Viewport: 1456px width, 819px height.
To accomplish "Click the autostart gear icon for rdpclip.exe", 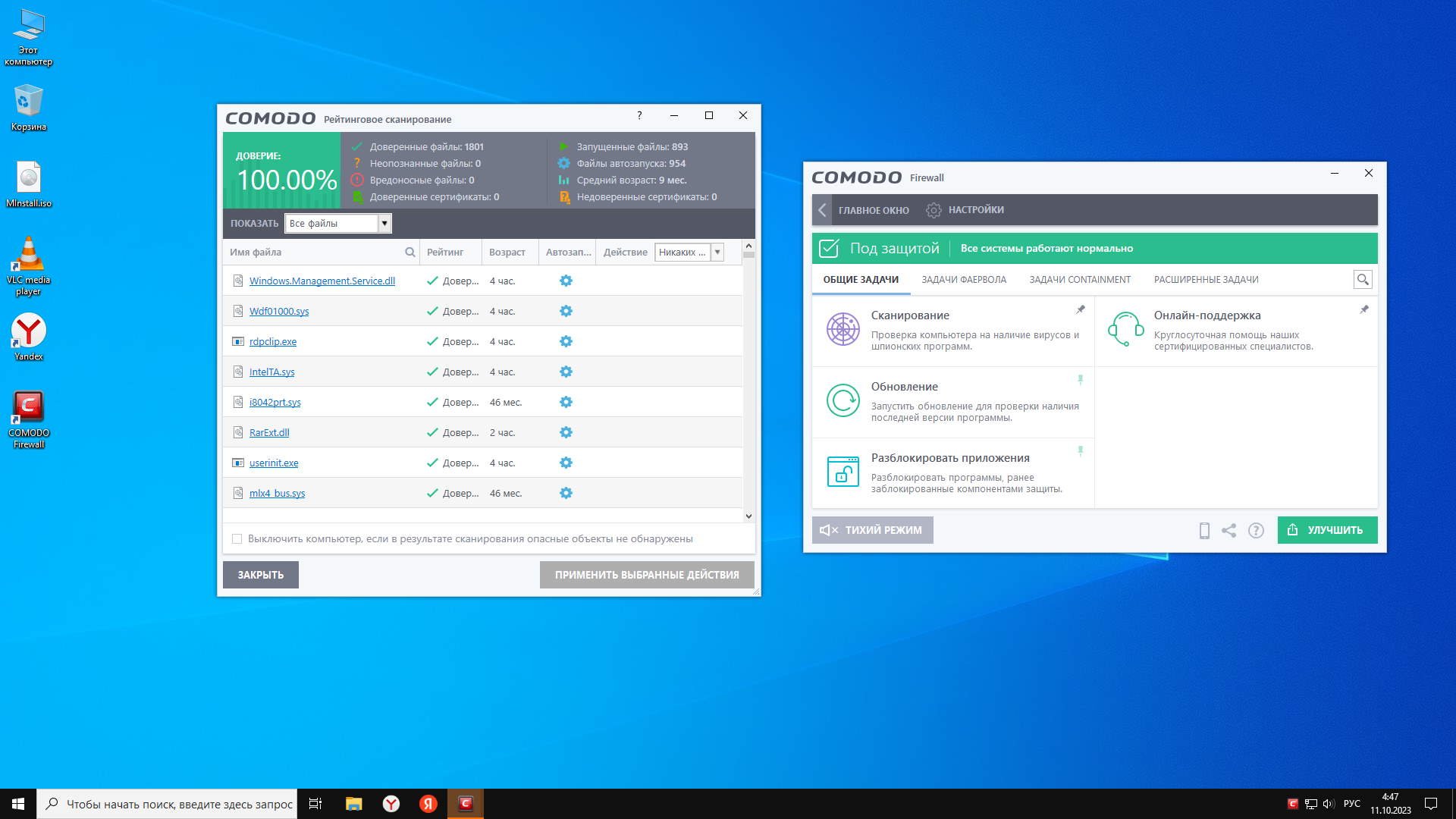I will (x=566, y=341).
